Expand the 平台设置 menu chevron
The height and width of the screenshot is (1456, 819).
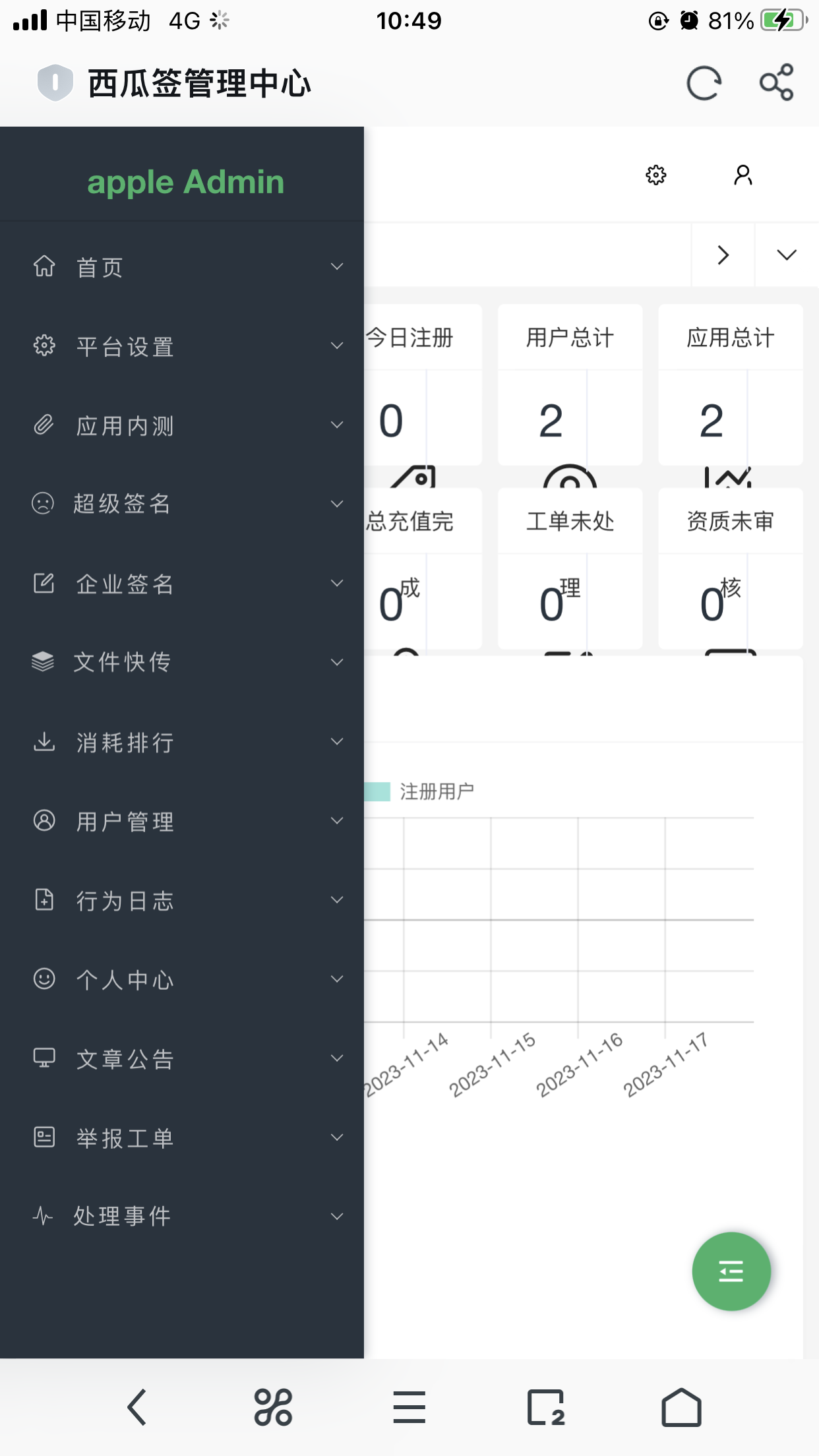[337, 346]
